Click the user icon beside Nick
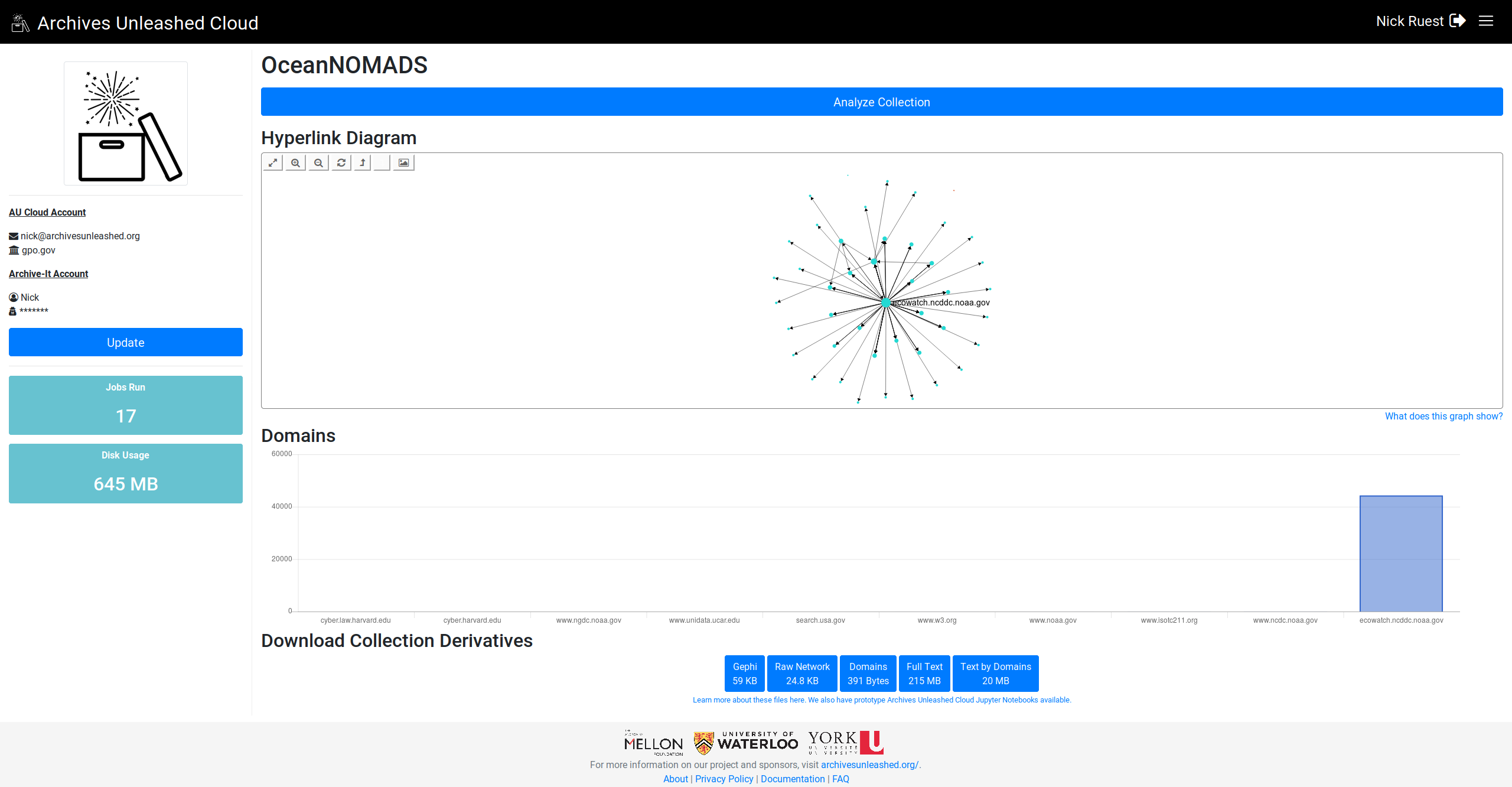This screenshot has width=1512, height=787. click(x=14, y=297)
